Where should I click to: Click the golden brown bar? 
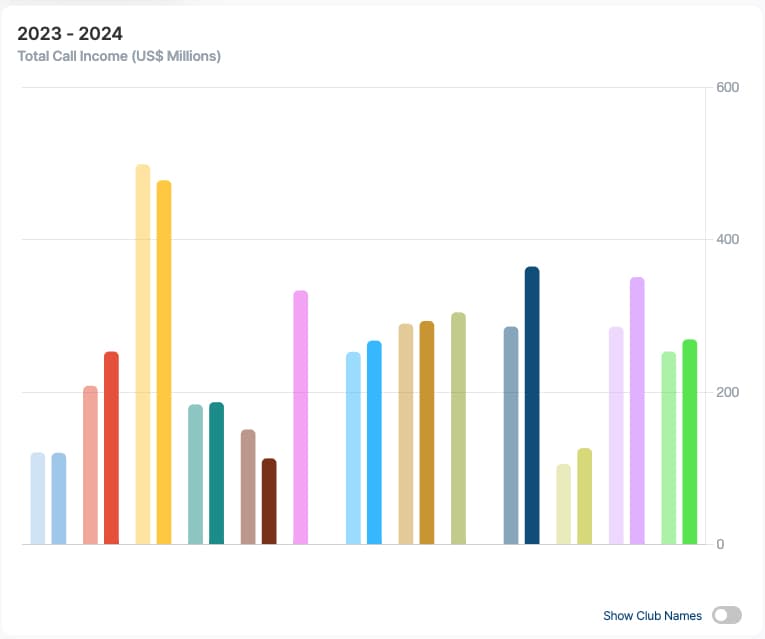click(x=427, y=433)
